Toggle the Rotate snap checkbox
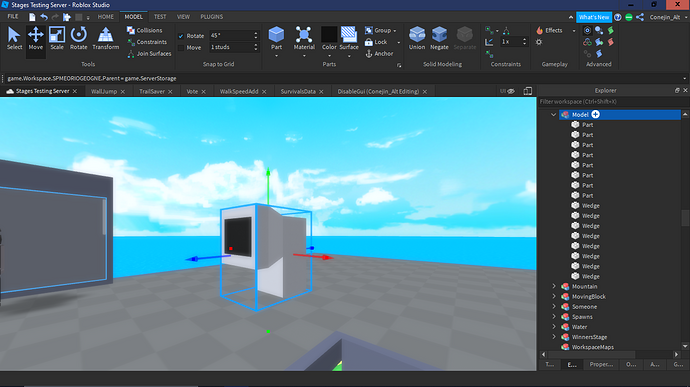 (x=181, y=36)
